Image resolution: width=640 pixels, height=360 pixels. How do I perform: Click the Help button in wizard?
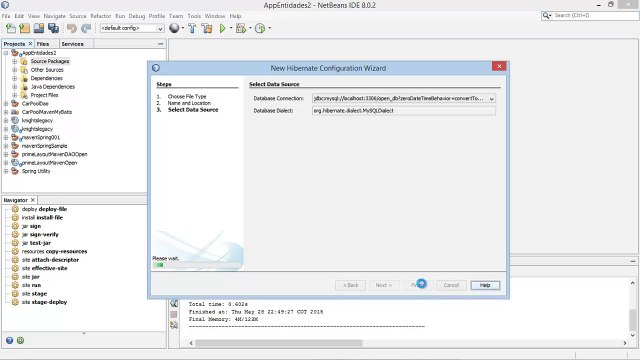485,285
